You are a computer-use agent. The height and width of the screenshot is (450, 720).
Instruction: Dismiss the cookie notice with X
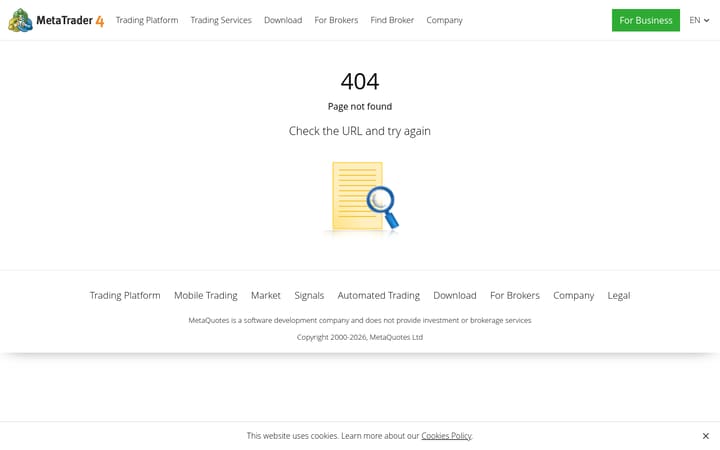pos(706,436)
